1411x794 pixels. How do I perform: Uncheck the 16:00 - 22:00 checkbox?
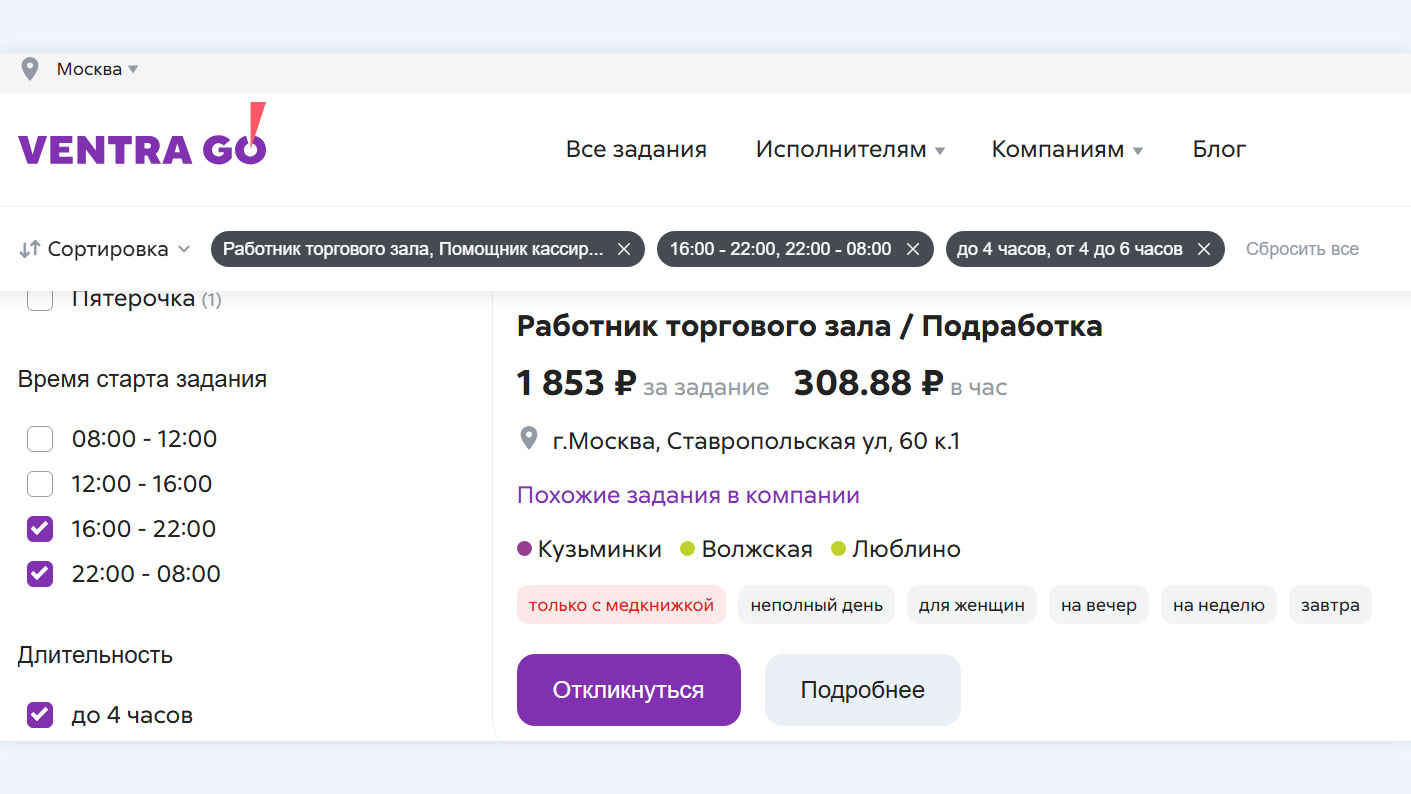[40, 529]
